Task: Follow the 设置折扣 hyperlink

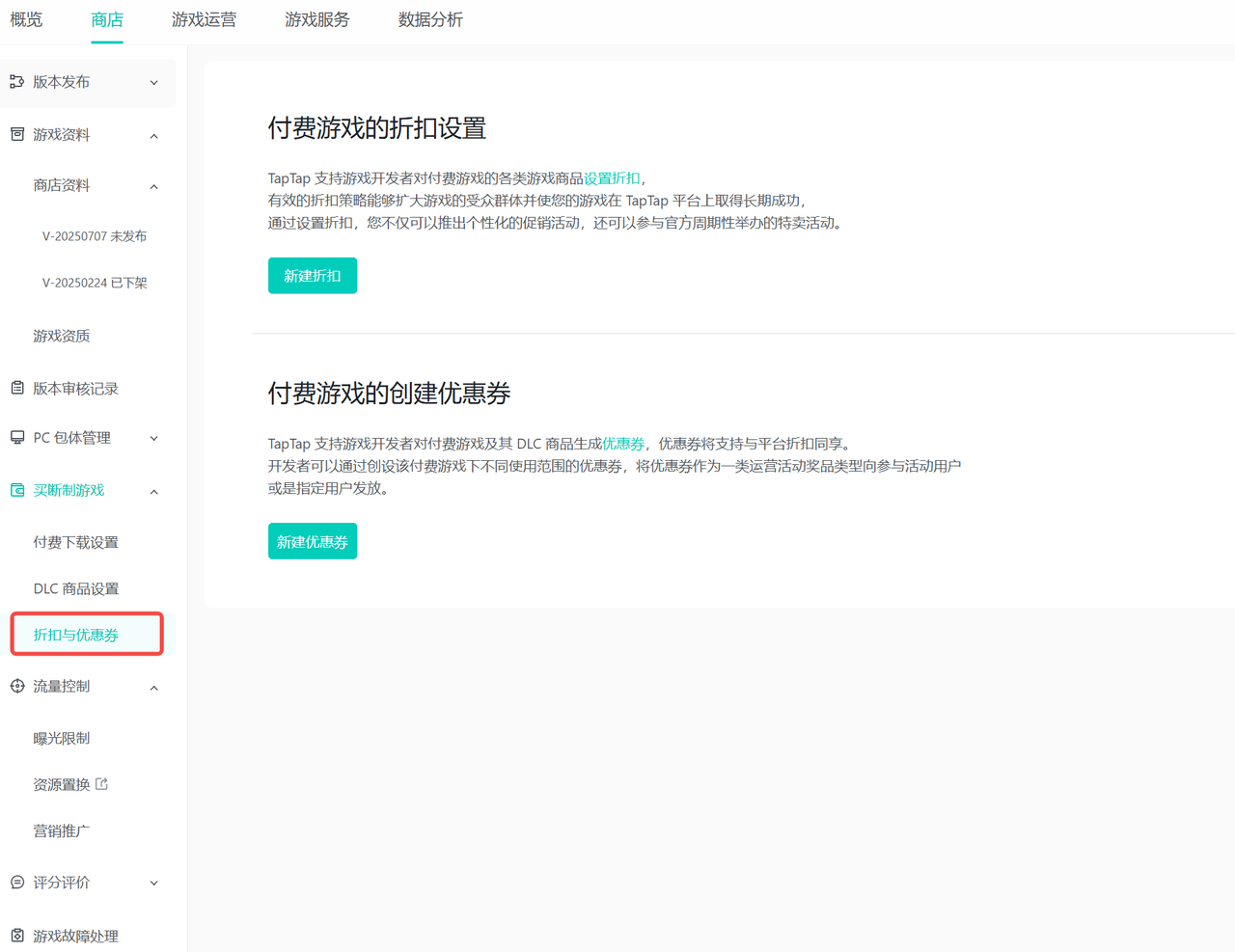Action: click(x=612, y=178)
